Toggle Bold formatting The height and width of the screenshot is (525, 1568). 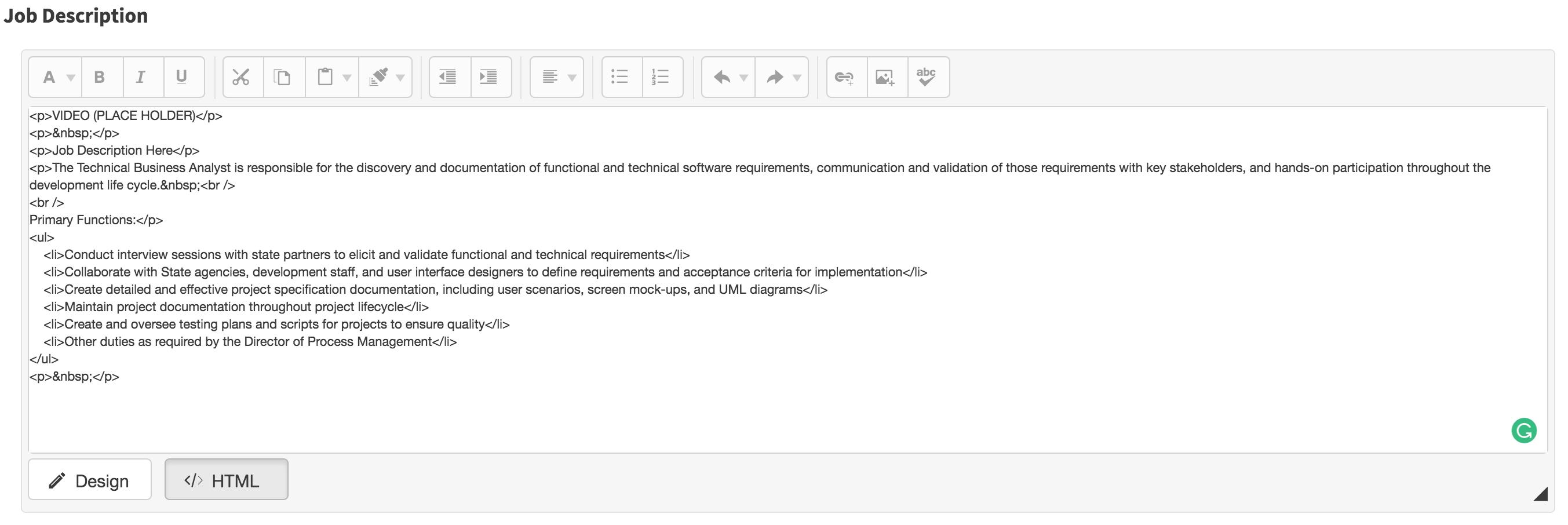click(99, 77)
